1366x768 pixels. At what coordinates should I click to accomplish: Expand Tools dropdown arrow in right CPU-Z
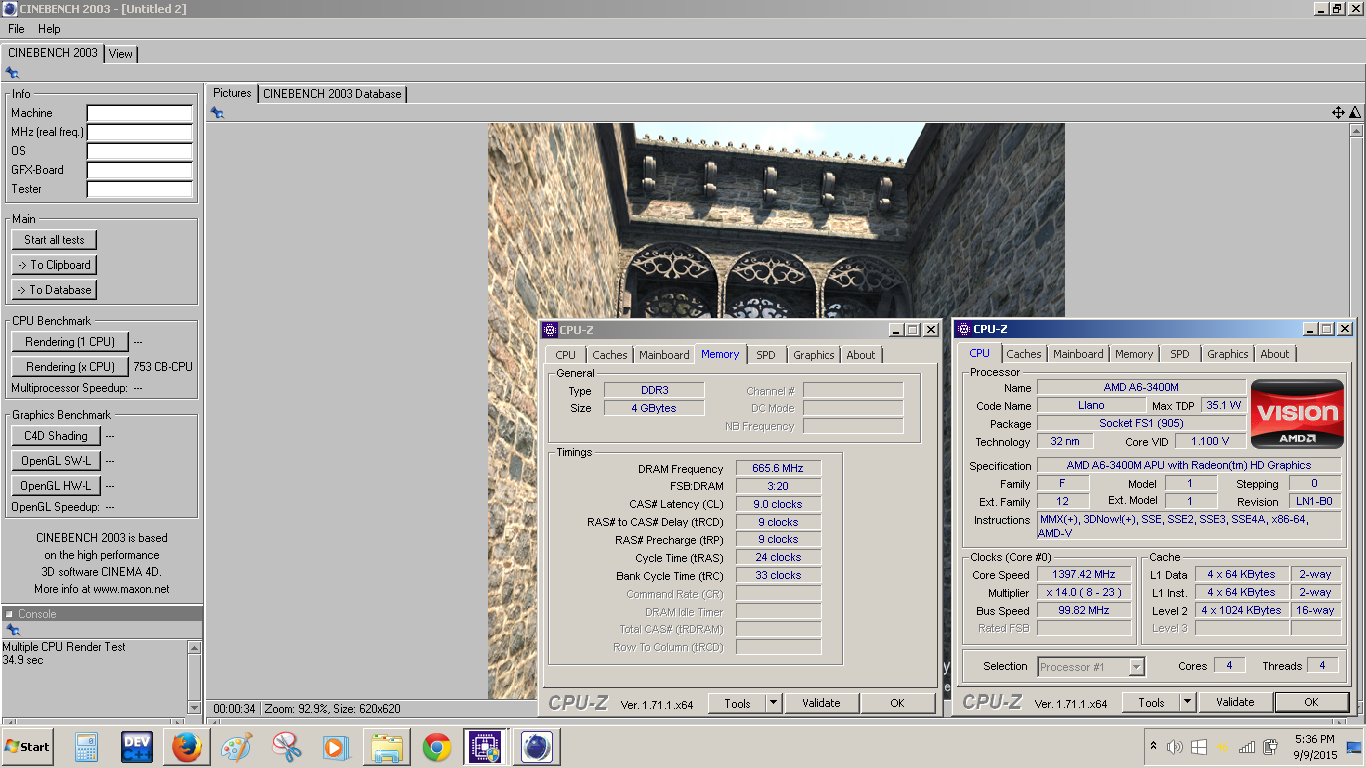tap(1187, 702)
